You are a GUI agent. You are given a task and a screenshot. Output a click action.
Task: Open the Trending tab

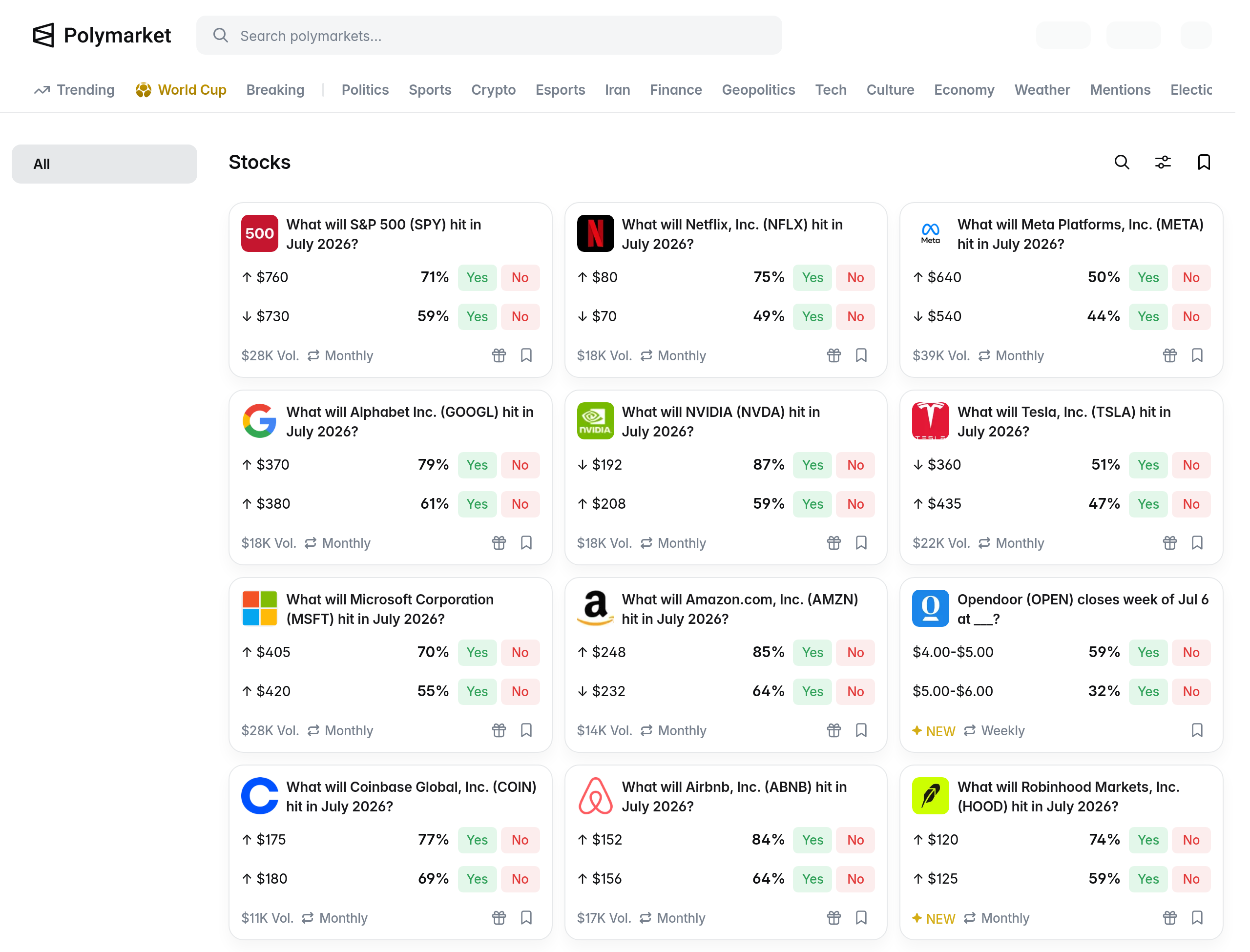pos(74,90)
